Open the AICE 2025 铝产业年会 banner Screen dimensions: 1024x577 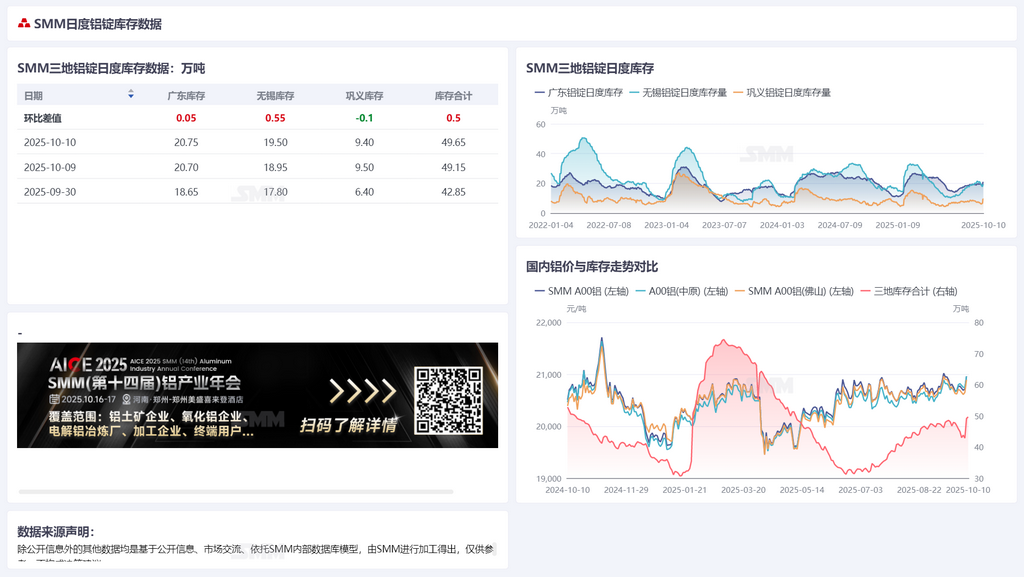(257, 395)
